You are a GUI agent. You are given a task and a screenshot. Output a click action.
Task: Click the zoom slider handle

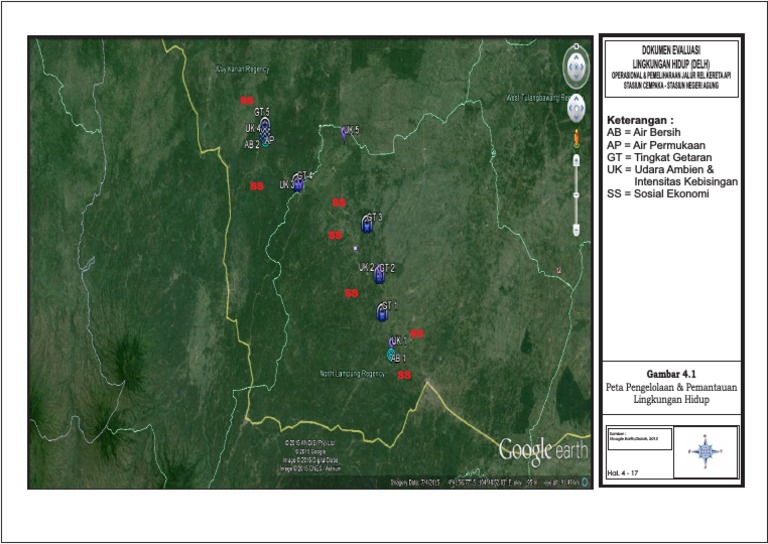[576, 195]
